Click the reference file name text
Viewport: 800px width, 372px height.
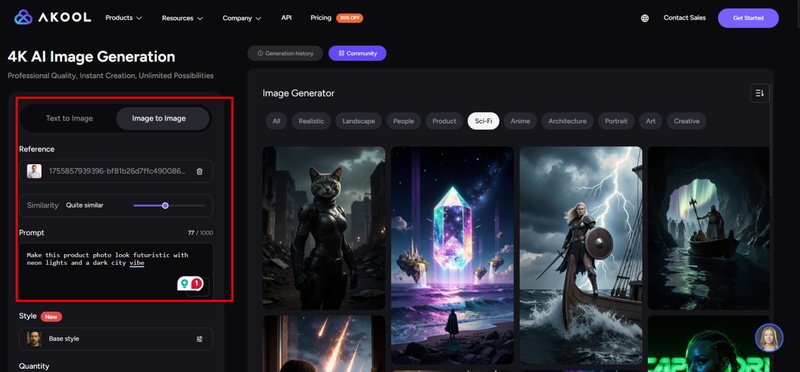point(117,171)
